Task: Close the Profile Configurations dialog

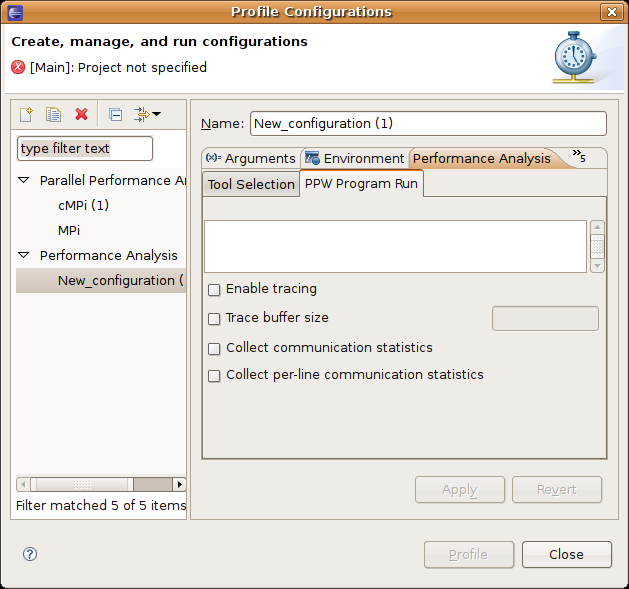Action: (x=566, y=554)
